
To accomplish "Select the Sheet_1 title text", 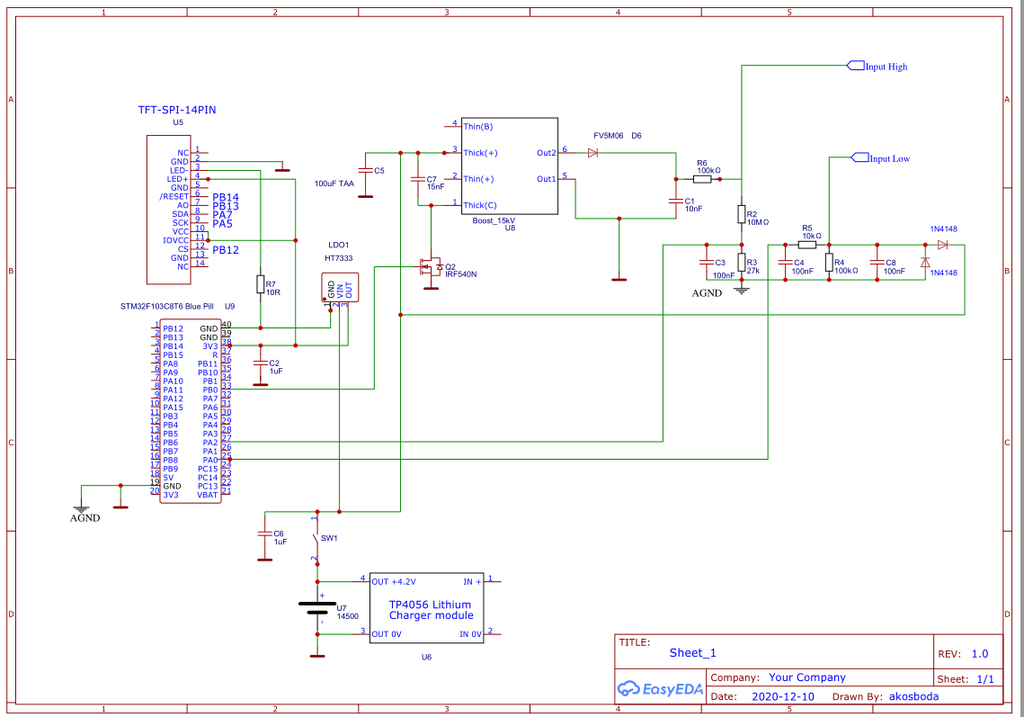I will [x=693, y=653].
